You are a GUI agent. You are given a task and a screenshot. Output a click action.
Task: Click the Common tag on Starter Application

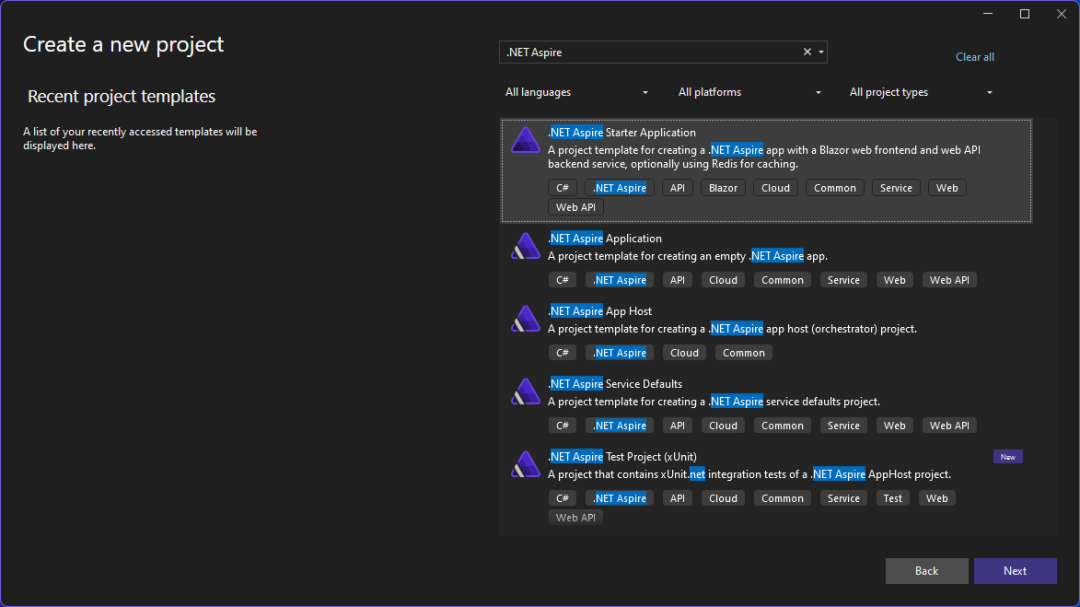click(835, 188)
